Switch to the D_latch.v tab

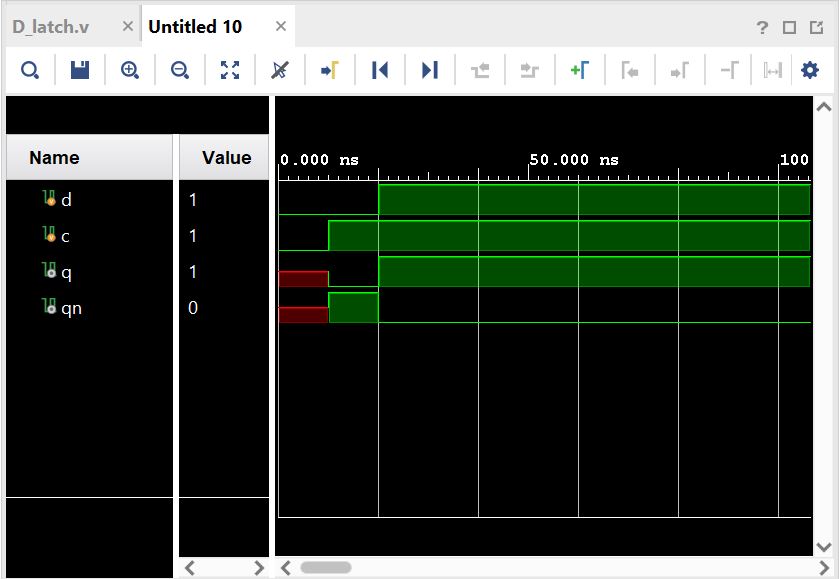tap(51, 27)
